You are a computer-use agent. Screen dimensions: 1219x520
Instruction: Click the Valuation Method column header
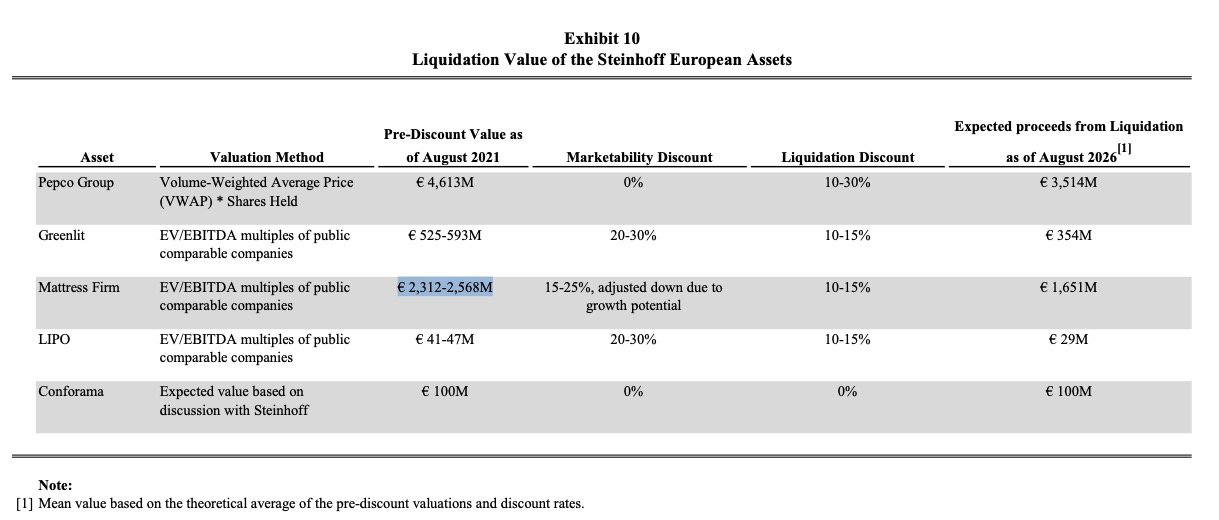coord(266,157)
